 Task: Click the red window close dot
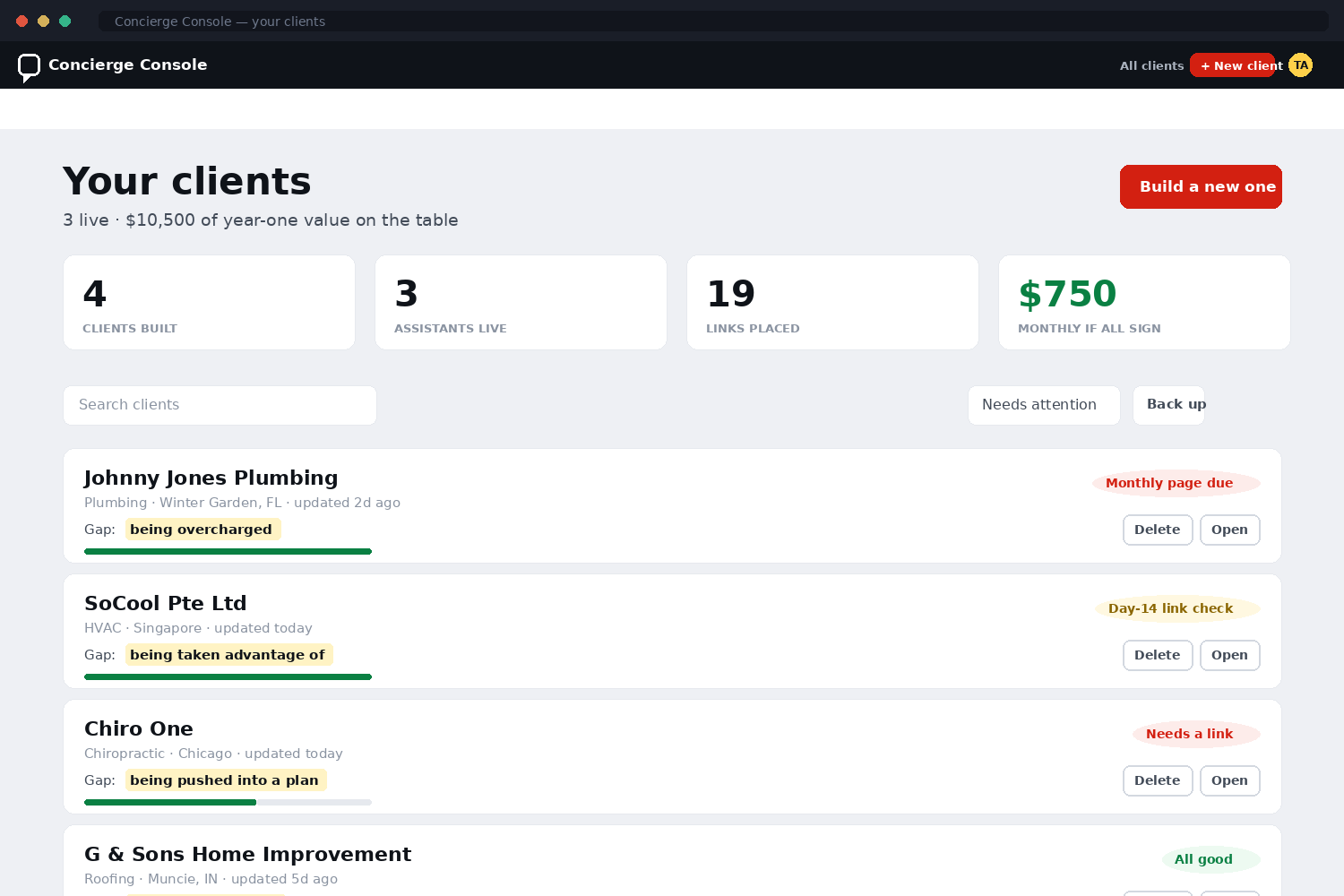point(22,21)
